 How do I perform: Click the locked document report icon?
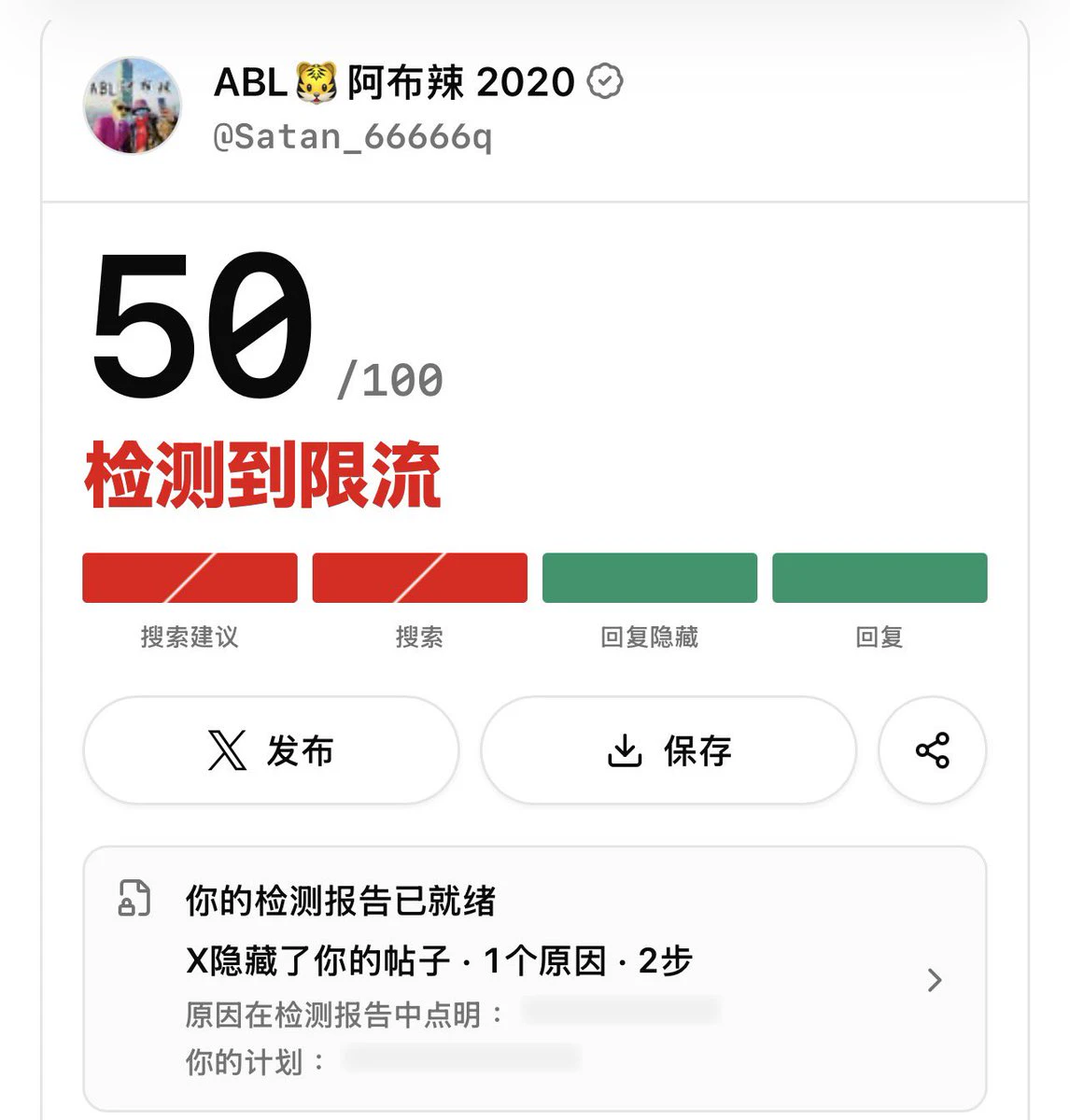(134, 898)
